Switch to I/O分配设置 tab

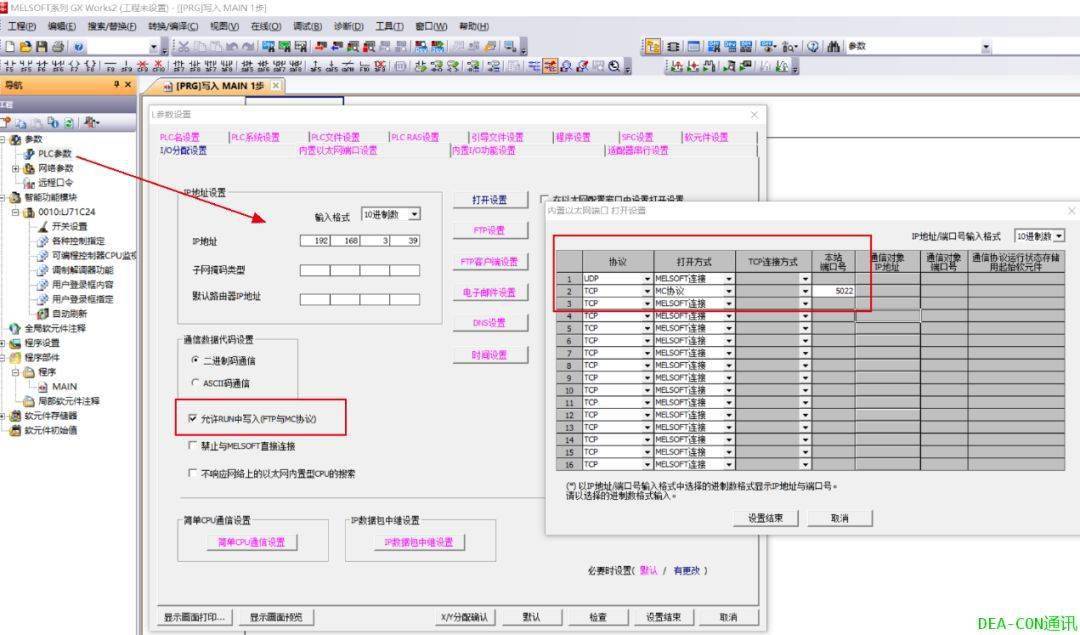[183, 150]
